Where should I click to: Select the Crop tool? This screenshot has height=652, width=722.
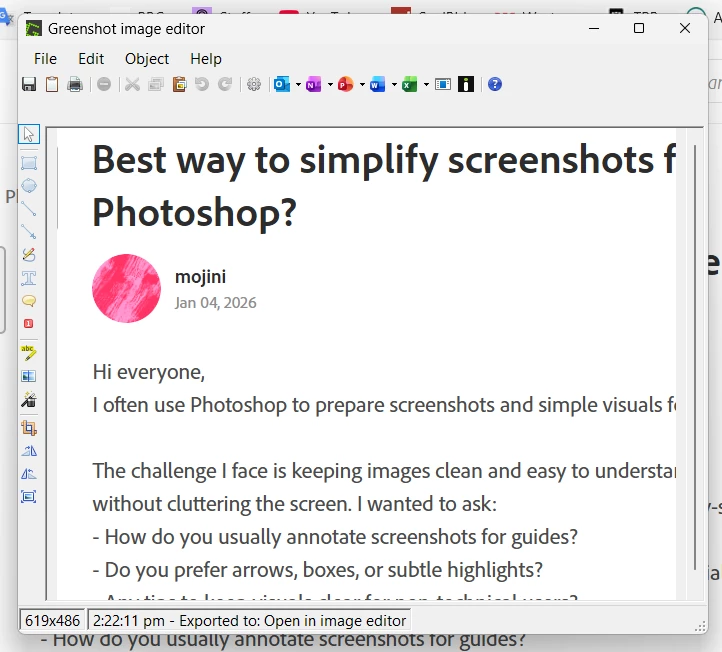(29, 428)
